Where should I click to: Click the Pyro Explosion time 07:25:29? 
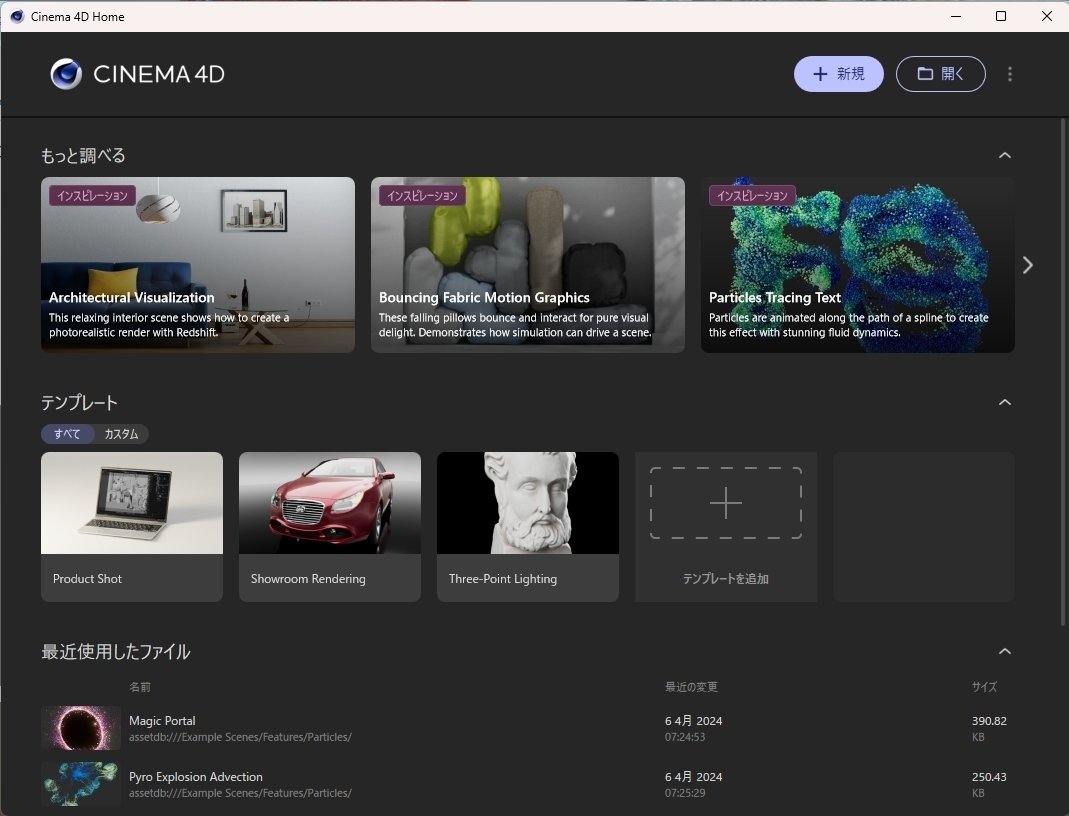point(685,793)
